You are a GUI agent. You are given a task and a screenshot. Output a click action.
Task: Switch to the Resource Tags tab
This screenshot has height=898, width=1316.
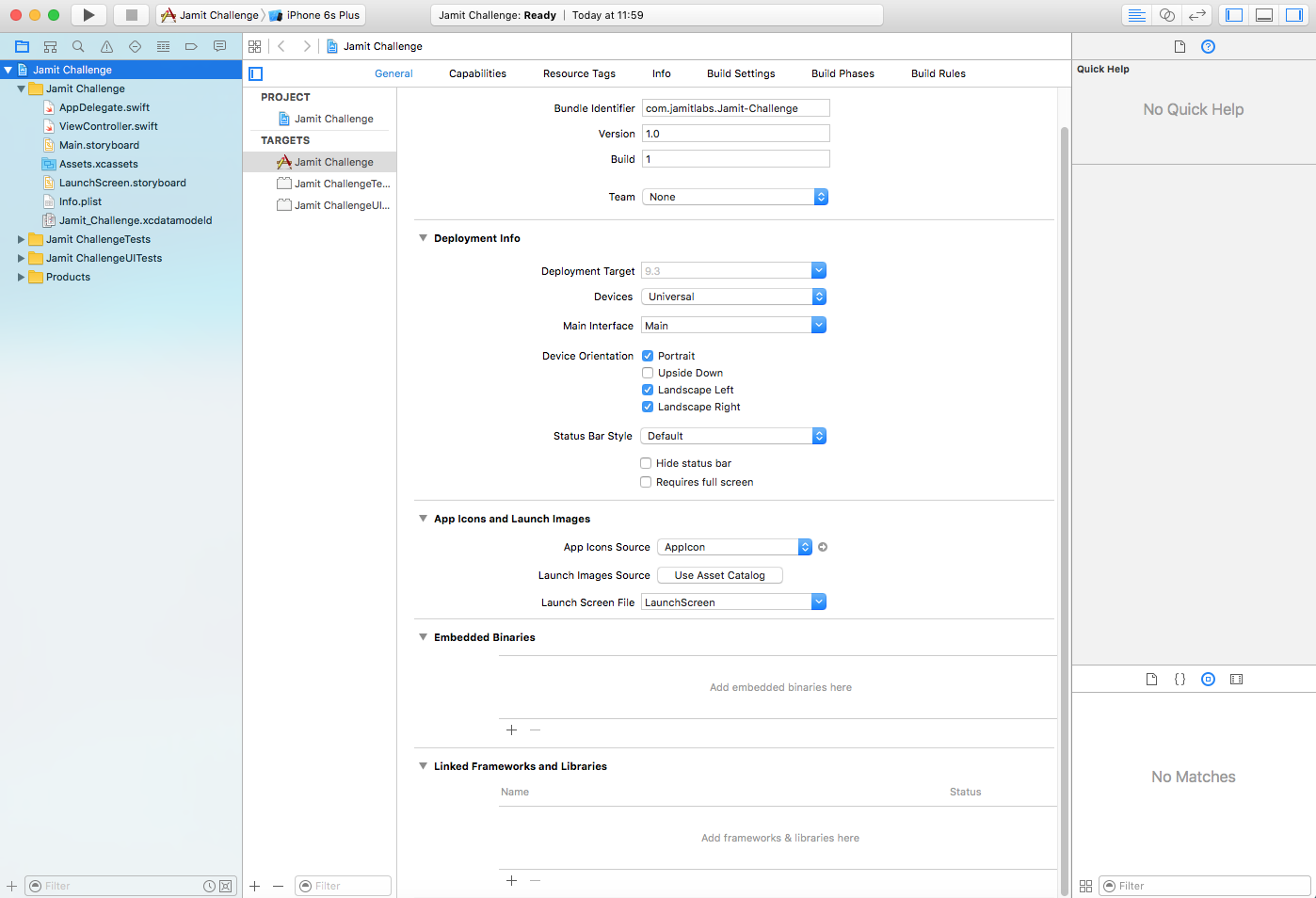pyautogui.click(x=579, y=73)
